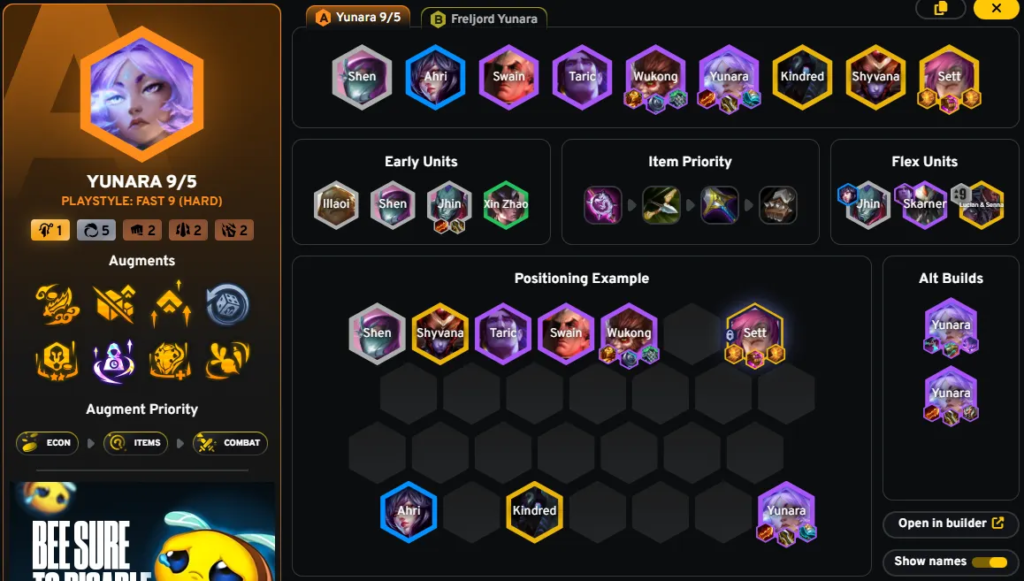This screenshot has height=581, width=1024.
Task: Click the Illaoi icon under Early Units
Action: [x=336, y=204]
